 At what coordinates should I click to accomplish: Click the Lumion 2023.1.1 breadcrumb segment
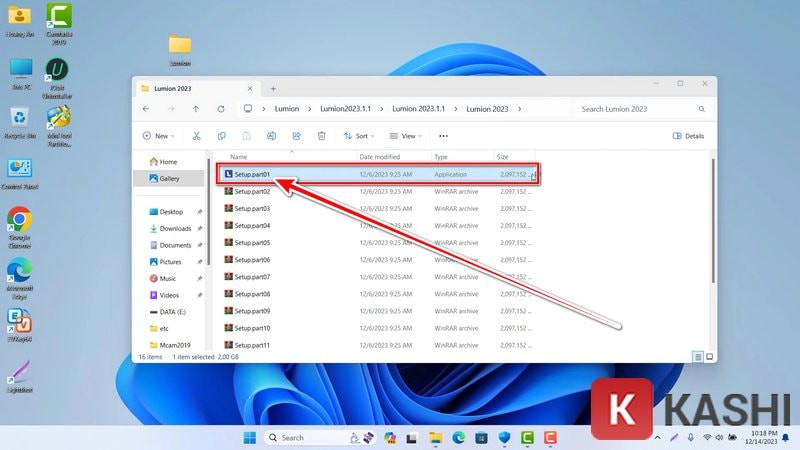tap(418, 109)
